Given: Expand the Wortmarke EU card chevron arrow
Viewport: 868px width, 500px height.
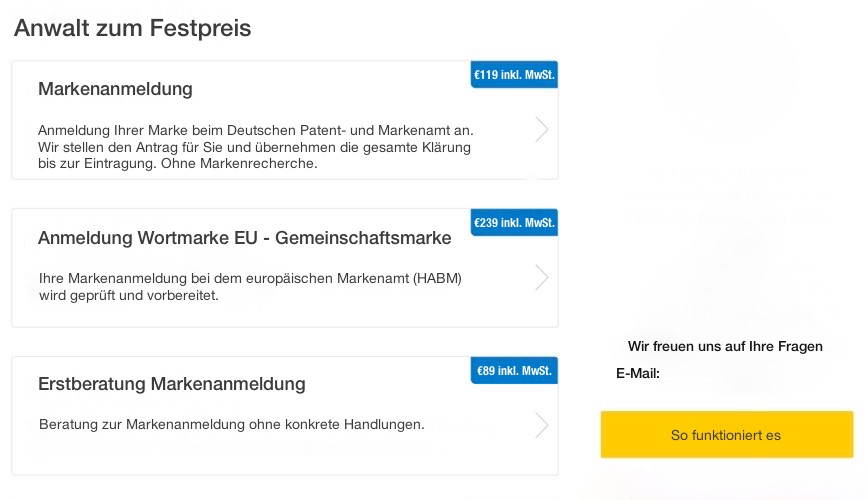Looking at the screenshot, I should (541, 277).
